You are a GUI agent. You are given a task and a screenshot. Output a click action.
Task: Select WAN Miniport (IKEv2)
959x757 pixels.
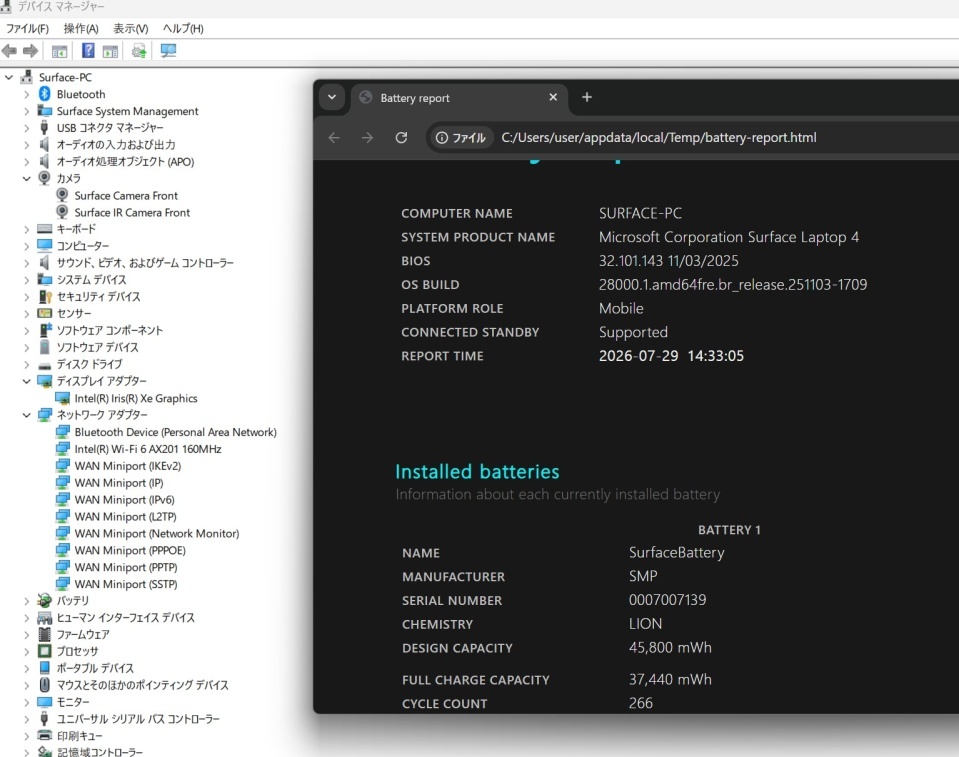[128, 466]
